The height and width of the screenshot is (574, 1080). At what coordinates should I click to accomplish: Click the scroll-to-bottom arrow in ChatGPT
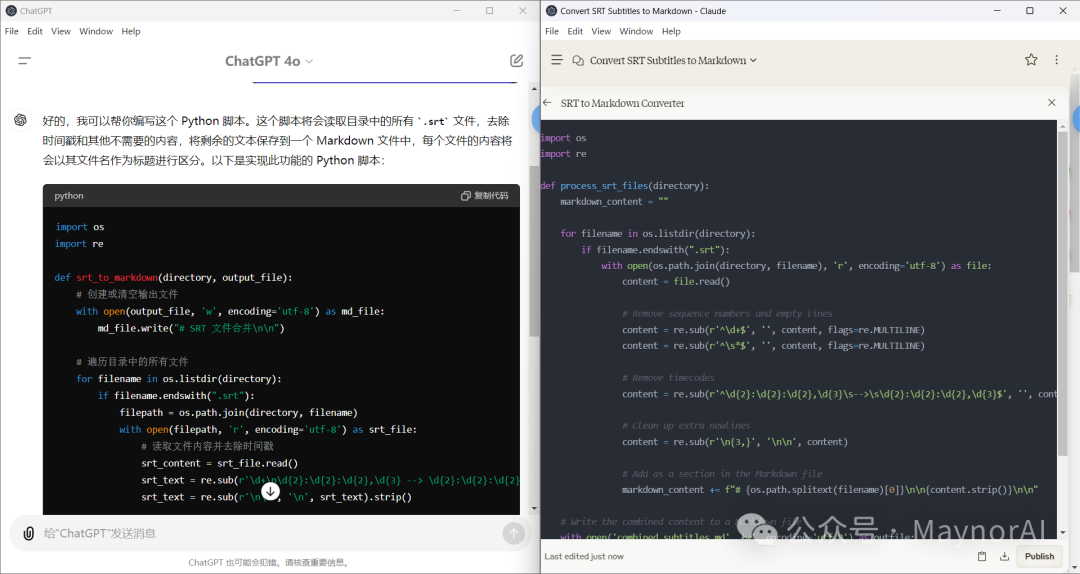(270, 491)
